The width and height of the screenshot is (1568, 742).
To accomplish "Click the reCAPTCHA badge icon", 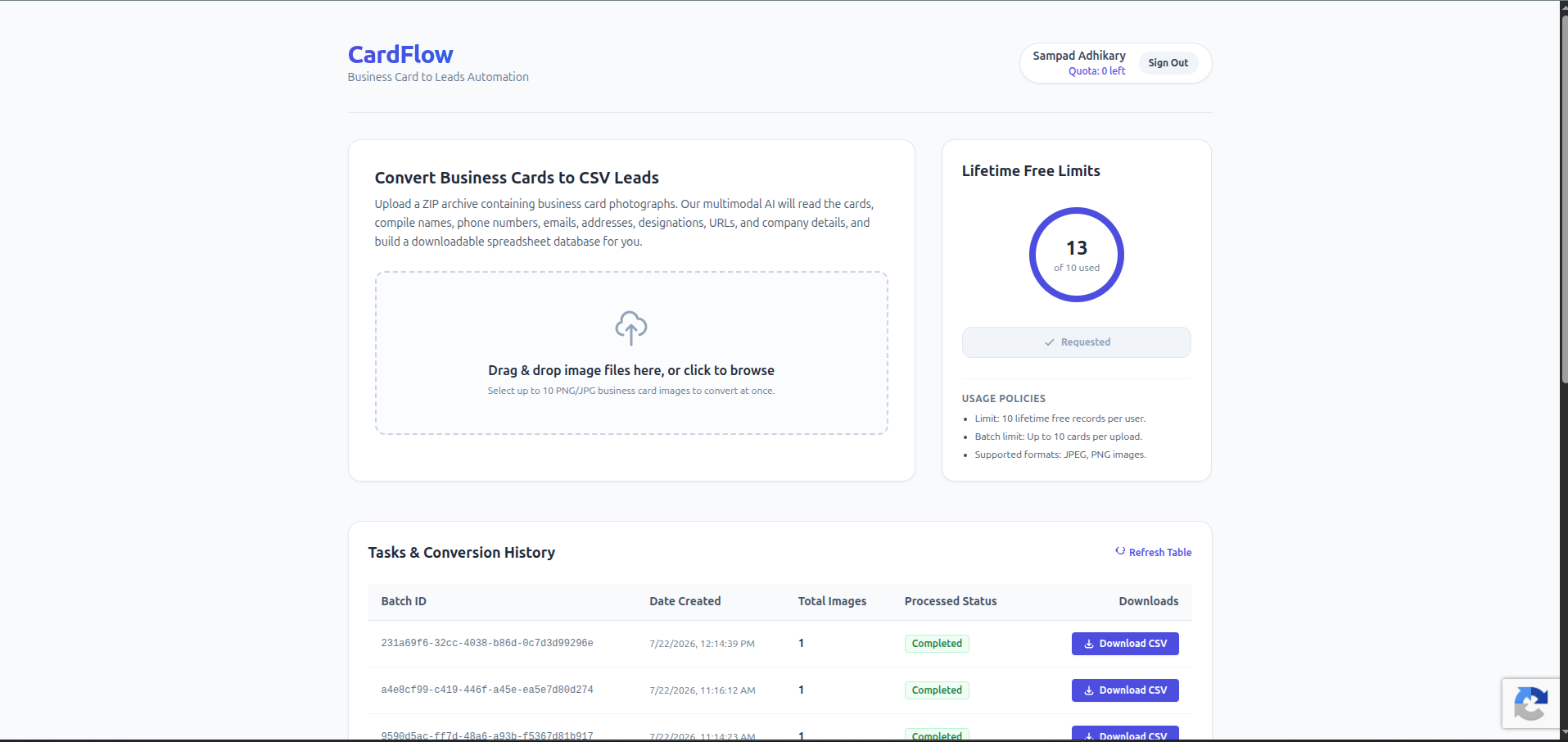I will tap(1530, 704).
